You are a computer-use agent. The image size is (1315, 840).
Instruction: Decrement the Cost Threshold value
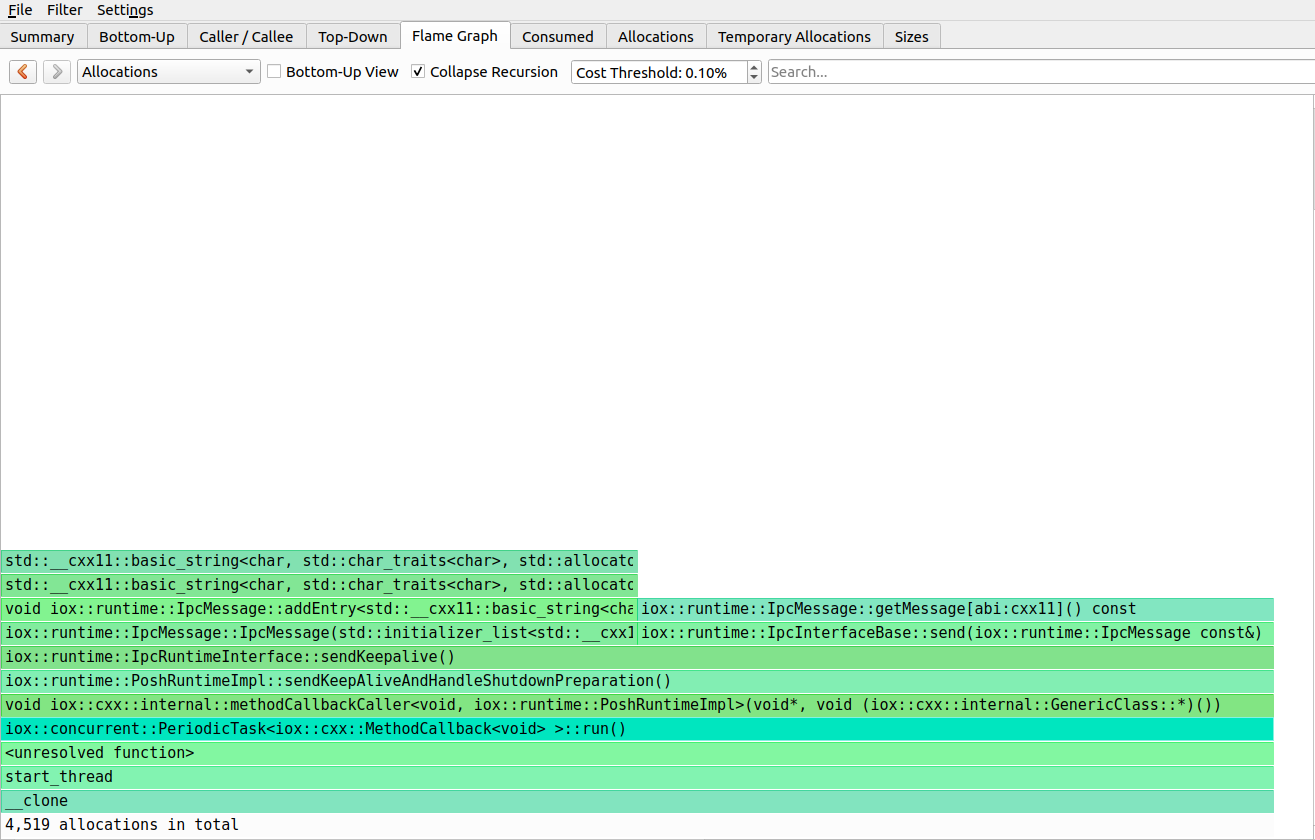click(753, 77)
